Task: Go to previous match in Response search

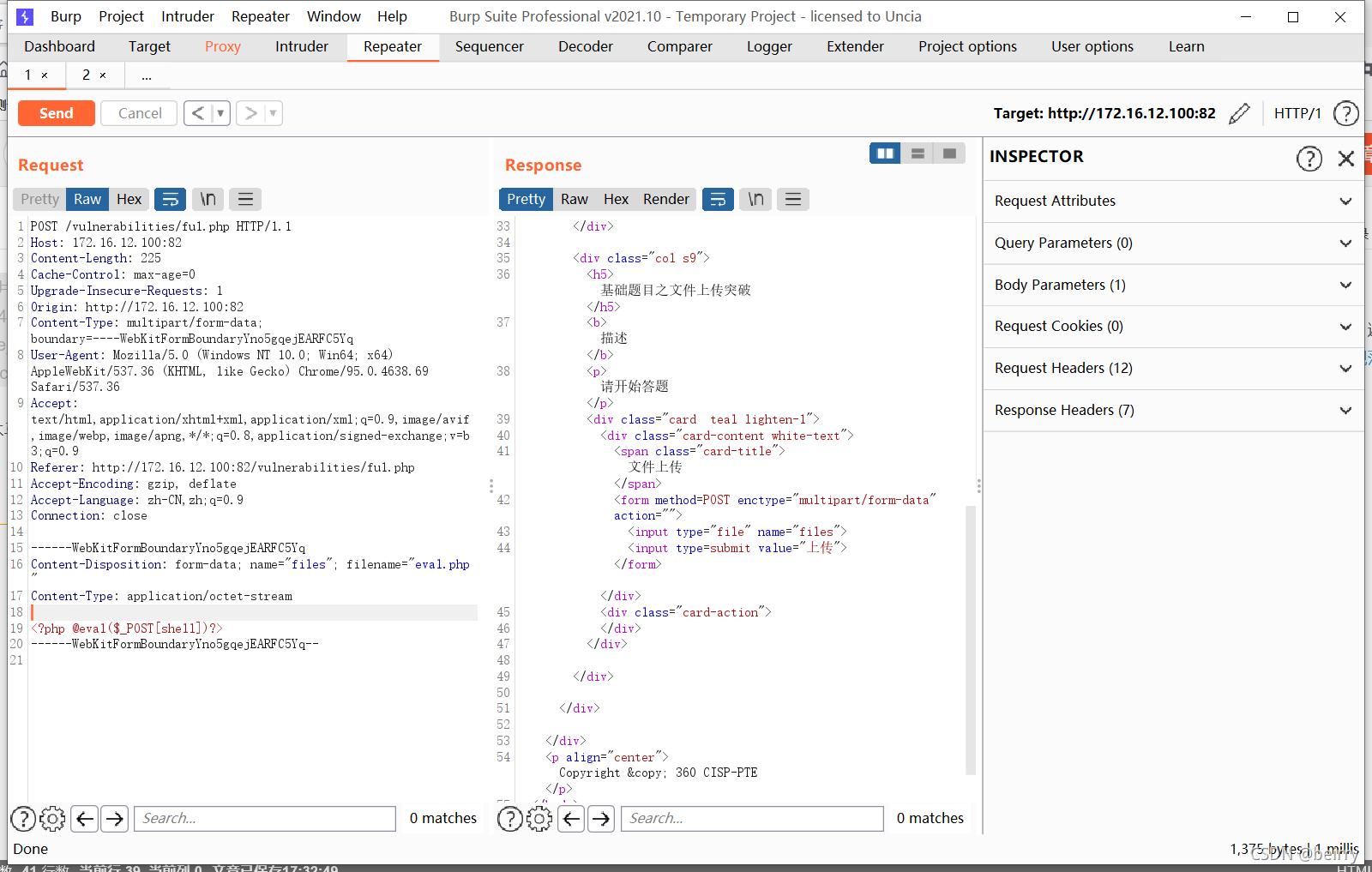Action: coord(572,819)
